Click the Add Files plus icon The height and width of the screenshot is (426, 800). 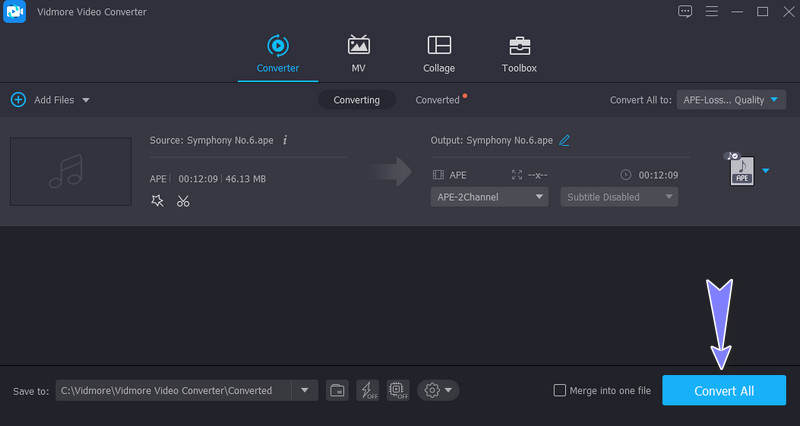[18, 100]
